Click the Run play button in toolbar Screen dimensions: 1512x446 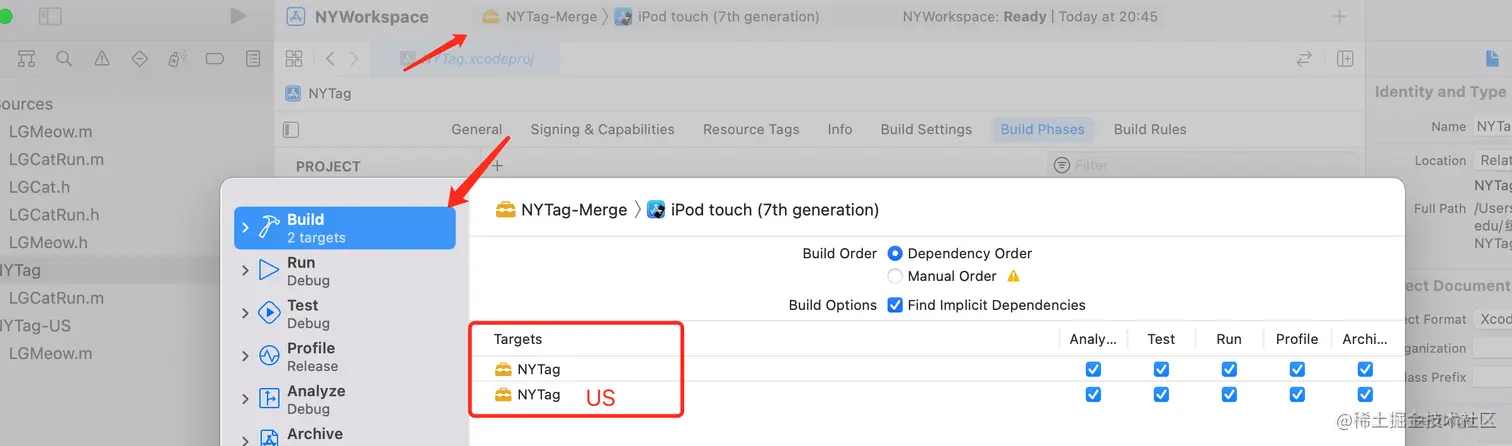click(x=237, y=16)
